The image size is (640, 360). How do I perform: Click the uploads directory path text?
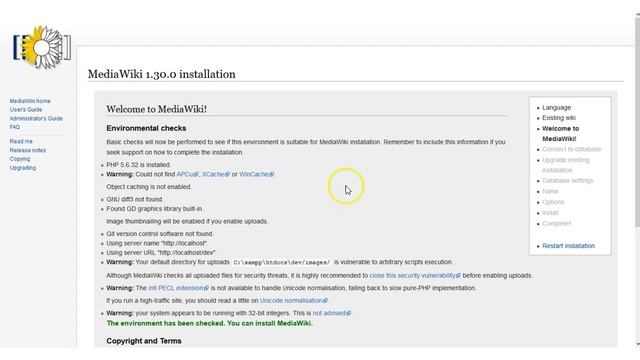[x=281, y=262]
